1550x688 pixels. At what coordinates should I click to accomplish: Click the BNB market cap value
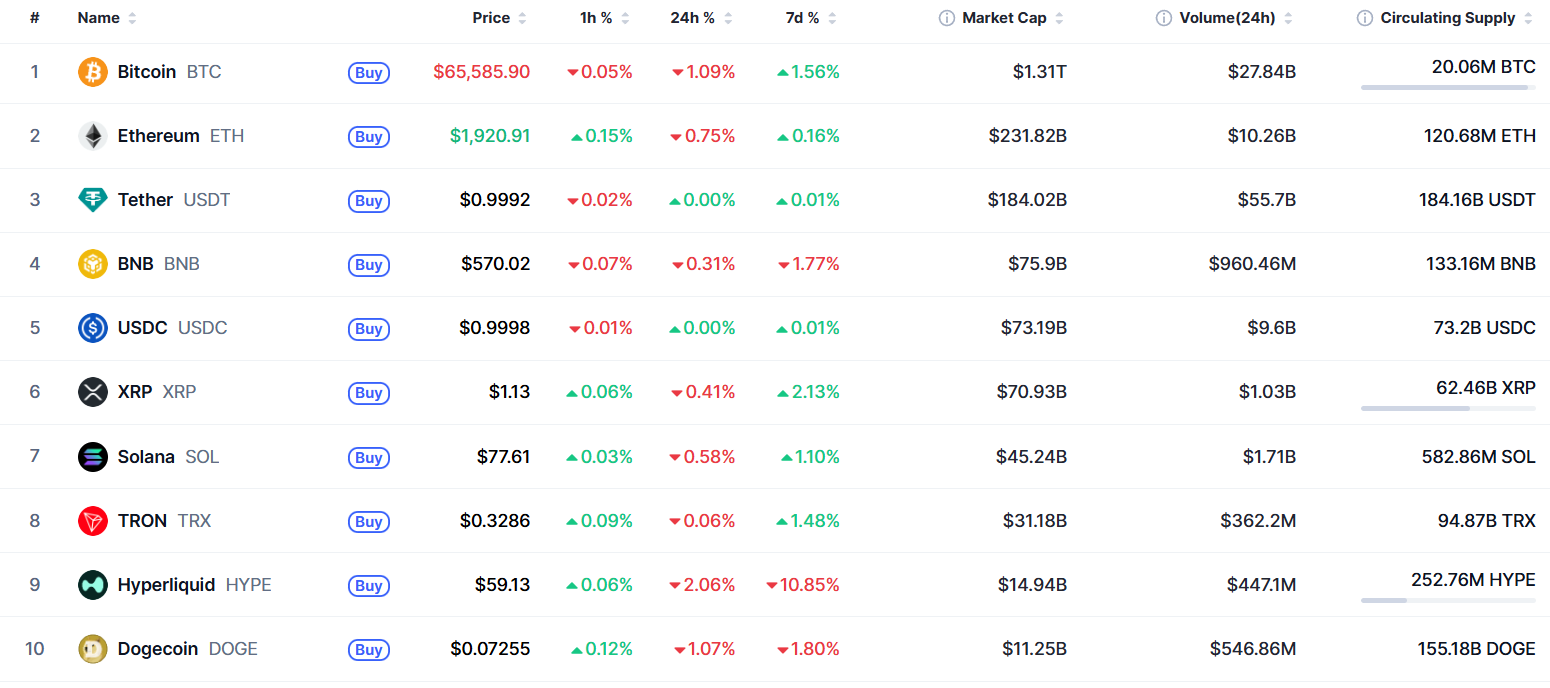pyautogui.click(x=1037, y=264)
